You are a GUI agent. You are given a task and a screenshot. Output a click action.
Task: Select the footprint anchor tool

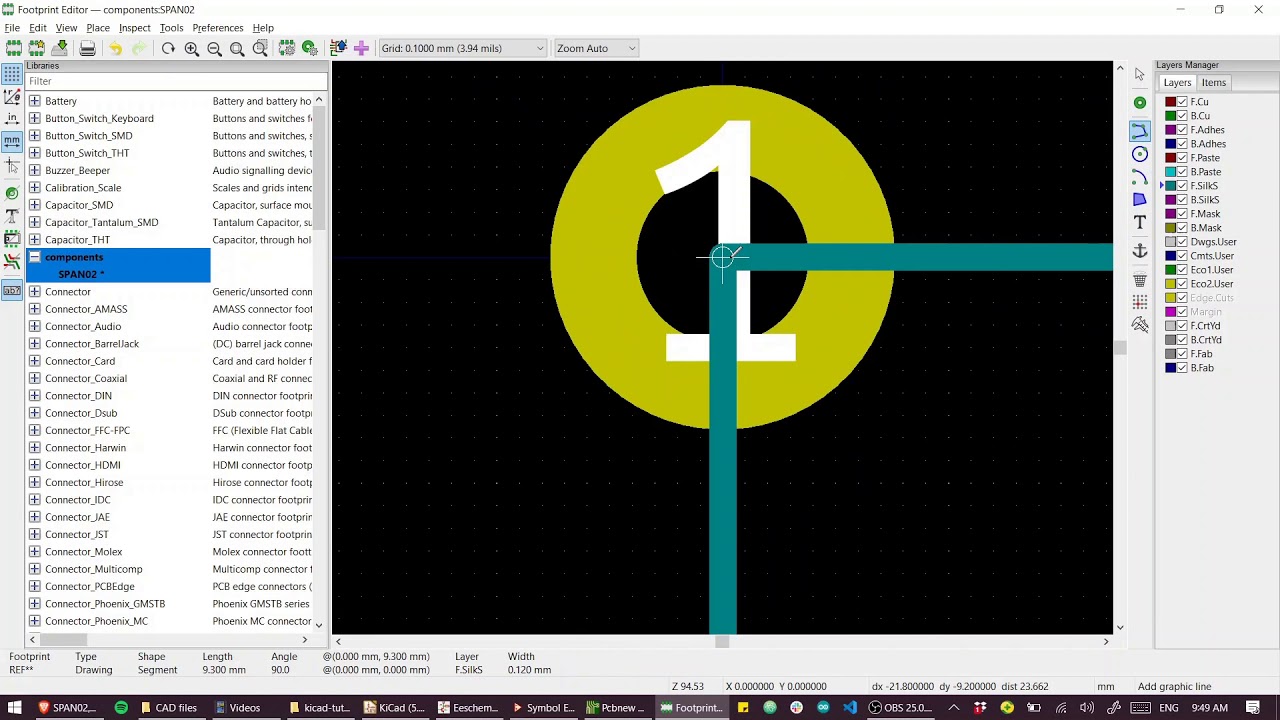(x=1140, y=251)
